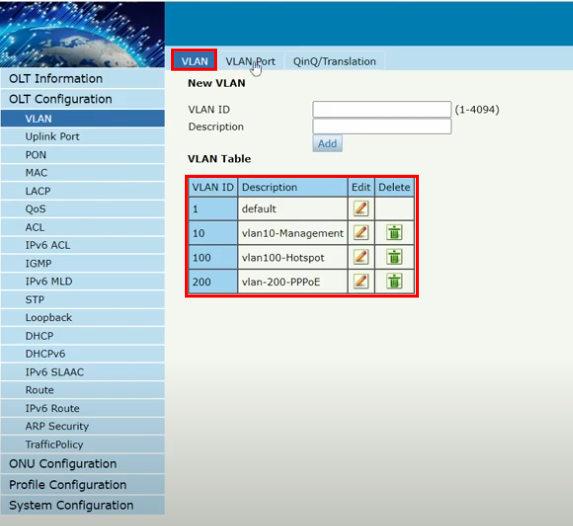The width and height of the screenshot is (573, 526).
Task: Edit the vlan10-Management entry
Action: click(x=361, y=232)
